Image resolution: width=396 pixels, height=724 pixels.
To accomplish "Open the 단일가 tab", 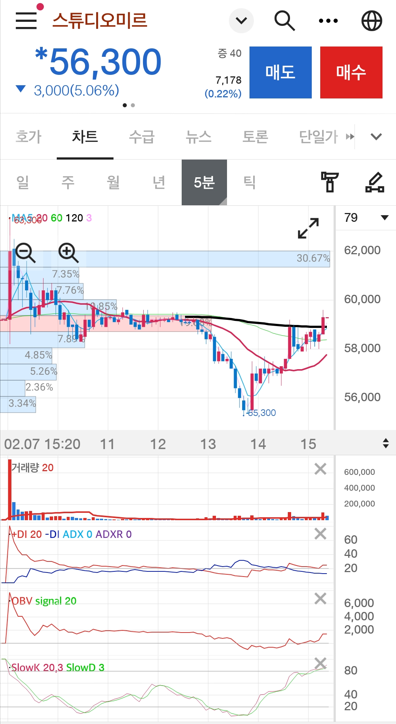I will 318,137.
